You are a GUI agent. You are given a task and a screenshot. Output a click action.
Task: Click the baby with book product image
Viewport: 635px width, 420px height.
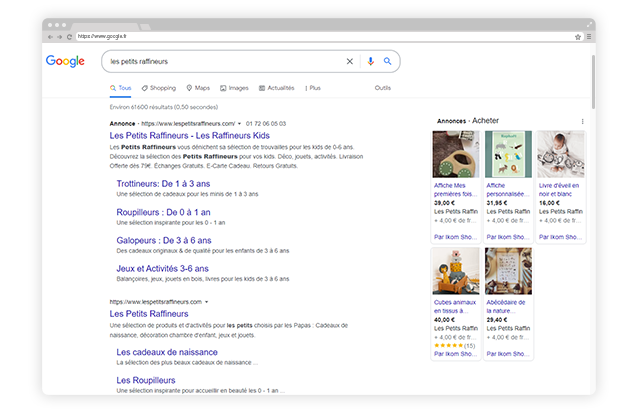(x=560, y=154)
